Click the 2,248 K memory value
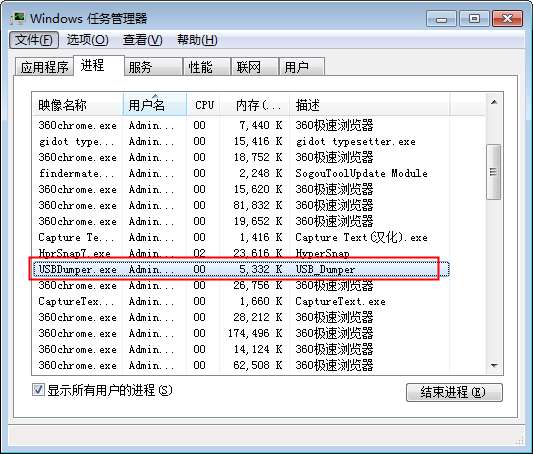 [x=261, y=173]
